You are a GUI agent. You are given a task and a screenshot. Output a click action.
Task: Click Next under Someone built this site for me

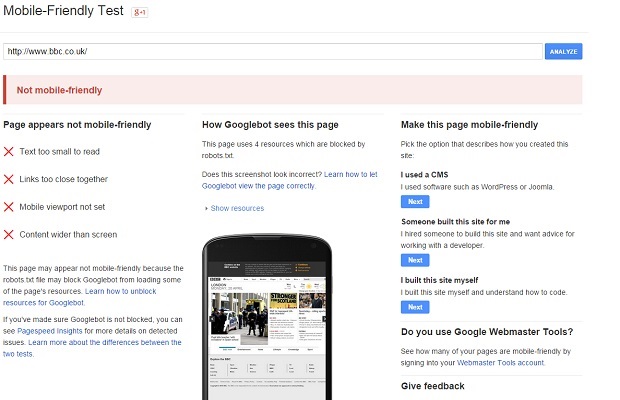(x=415, y=260)
